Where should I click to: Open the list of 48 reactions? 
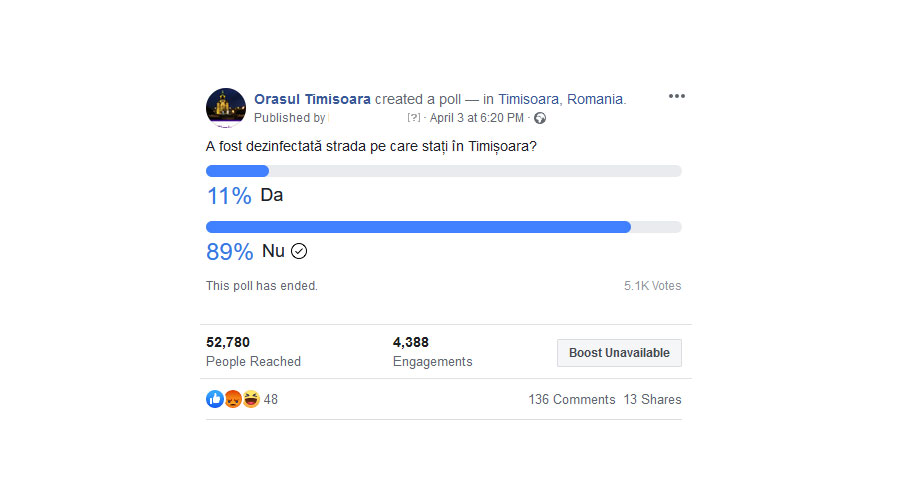tap(271, 400)
